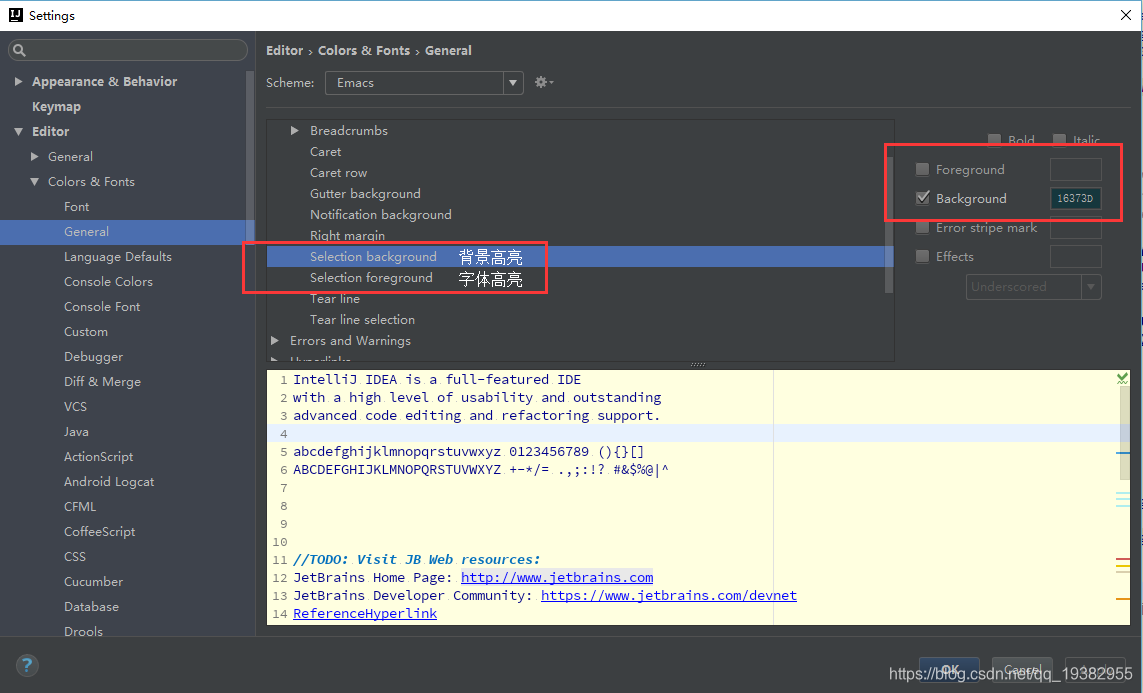Expand Errors and Warnings group
This screenshot has height=693, width=1143.
tap(275, 340)
